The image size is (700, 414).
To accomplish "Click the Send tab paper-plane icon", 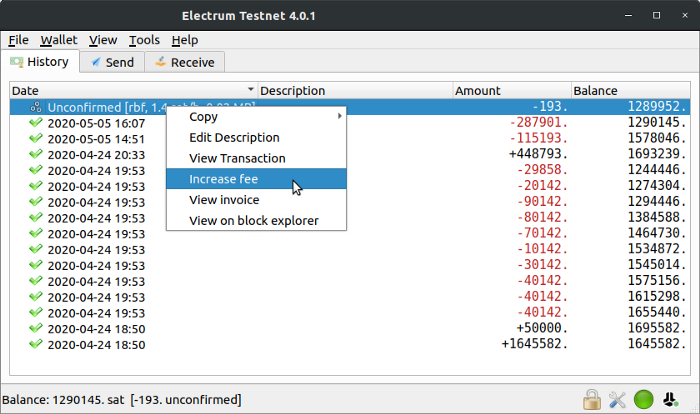I will pos(96,62).
